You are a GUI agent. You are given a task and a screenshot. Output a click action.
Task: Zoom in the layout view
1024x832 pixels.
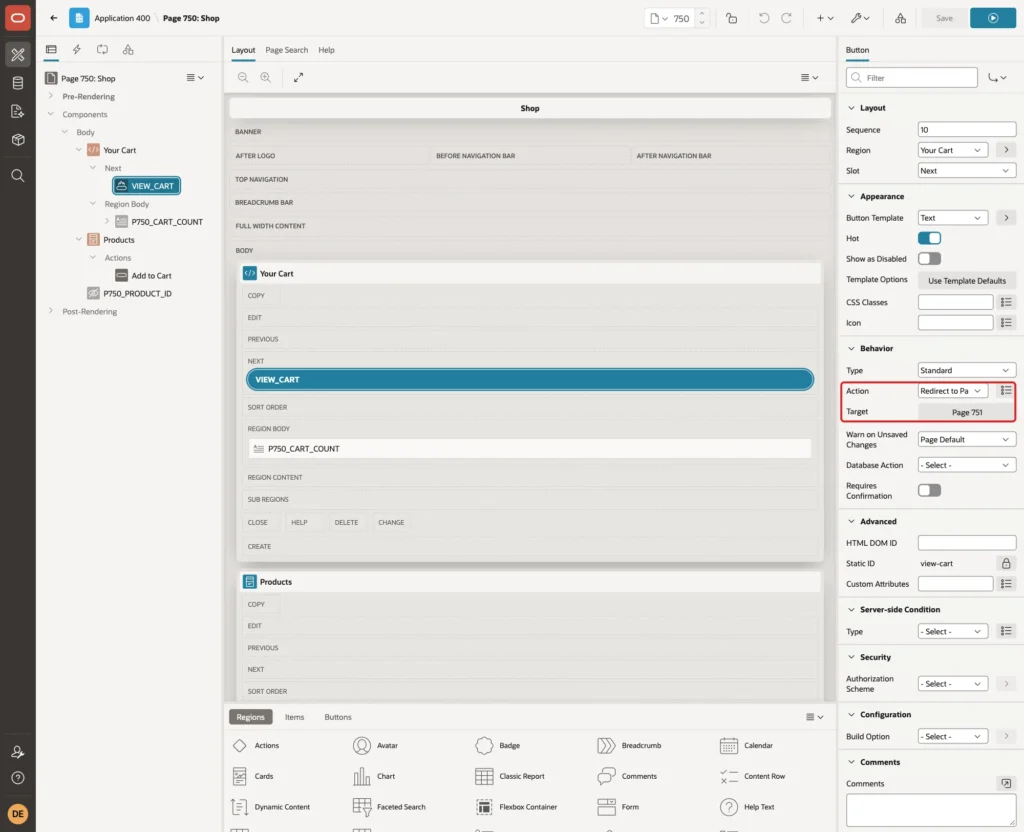click(266, 78)
